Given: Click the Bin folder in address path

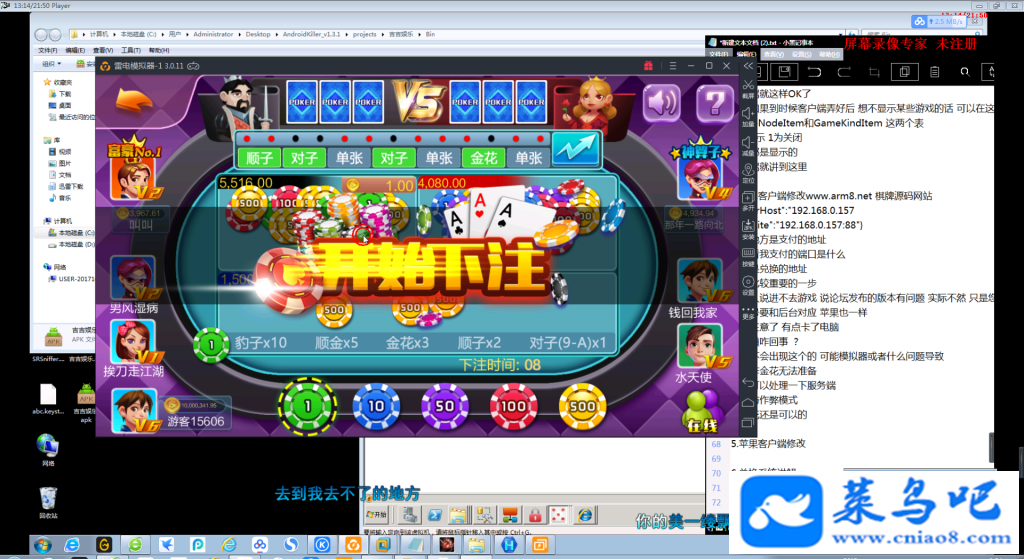Looking at the screenshot, I should tap(430, 34).
